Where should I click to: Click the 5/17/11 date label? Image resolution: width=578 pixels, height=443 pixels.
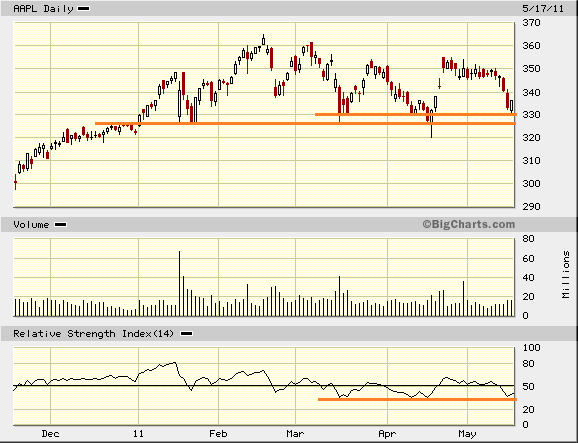click(543, 8)
